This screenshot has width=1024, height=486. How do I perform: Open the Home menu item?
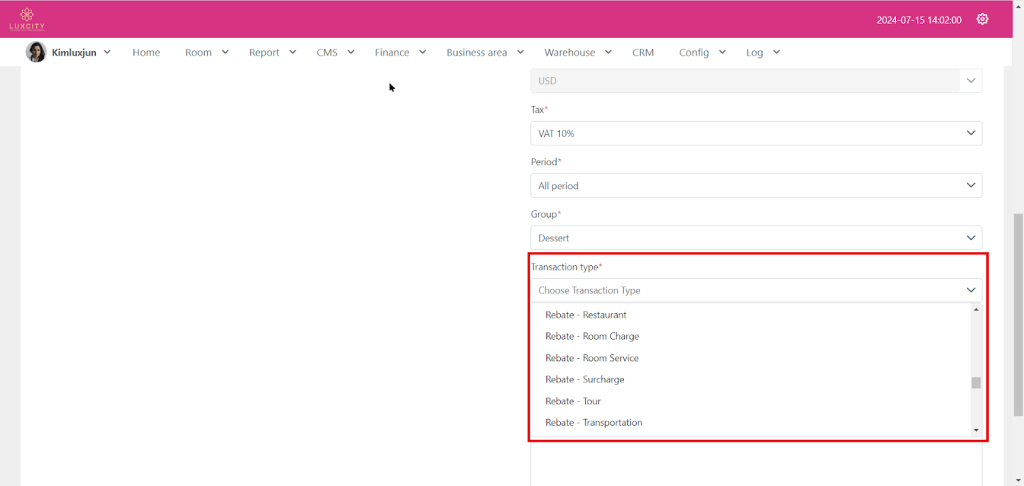click(146, 52)
